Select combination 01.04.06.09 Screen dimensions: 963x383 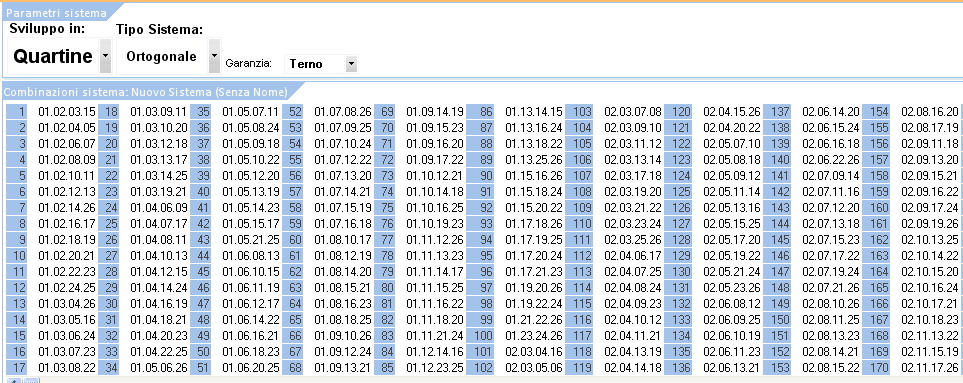158,207
